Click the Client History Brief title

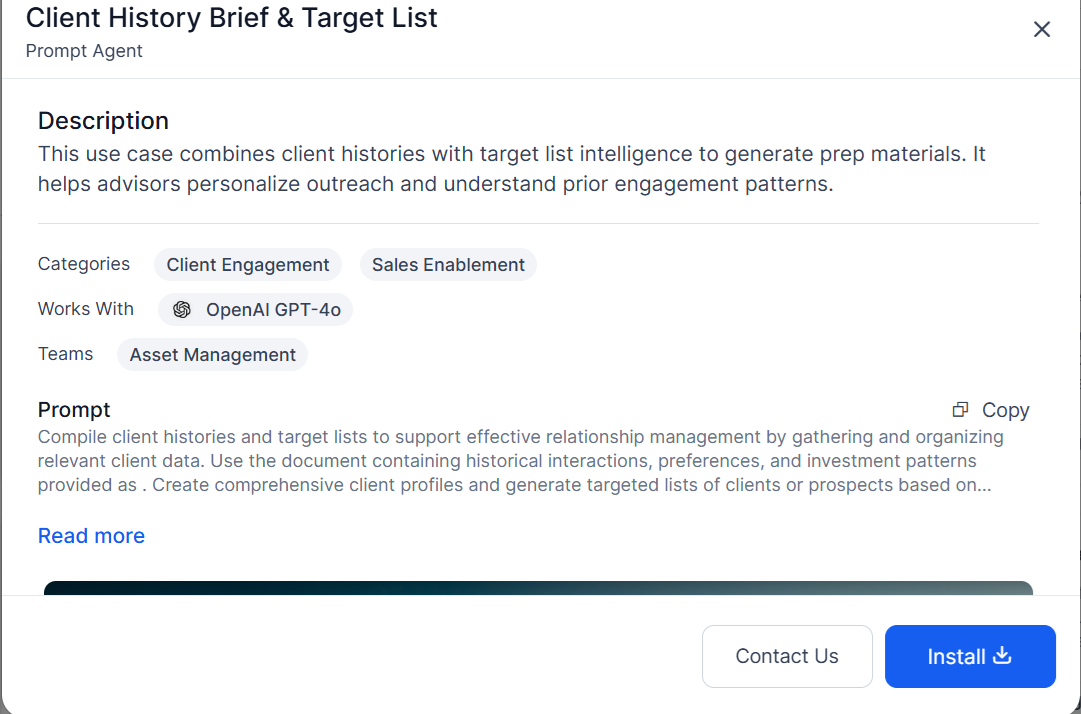point(231,18)
